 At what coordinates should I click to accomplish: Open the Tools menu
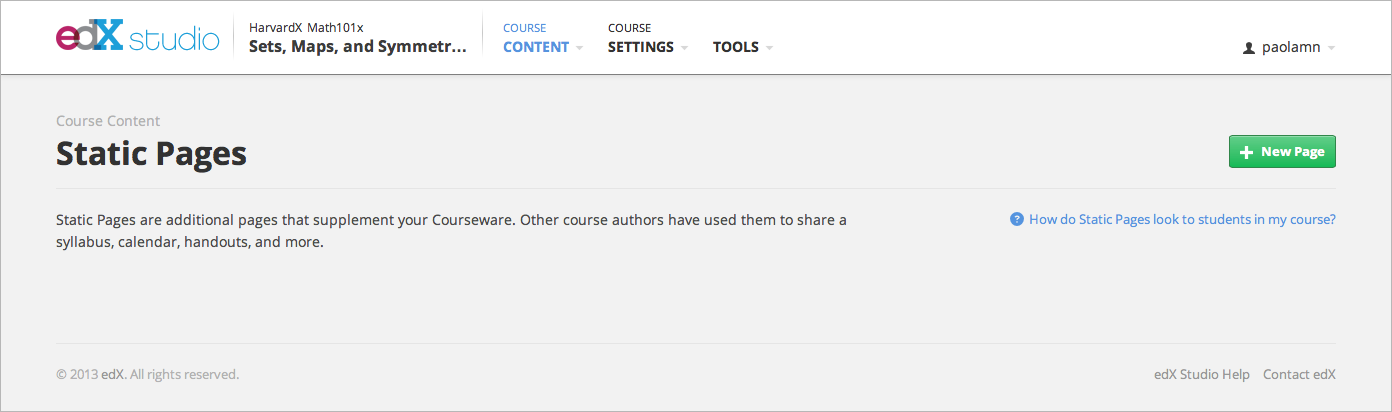(x=735, y=47)
